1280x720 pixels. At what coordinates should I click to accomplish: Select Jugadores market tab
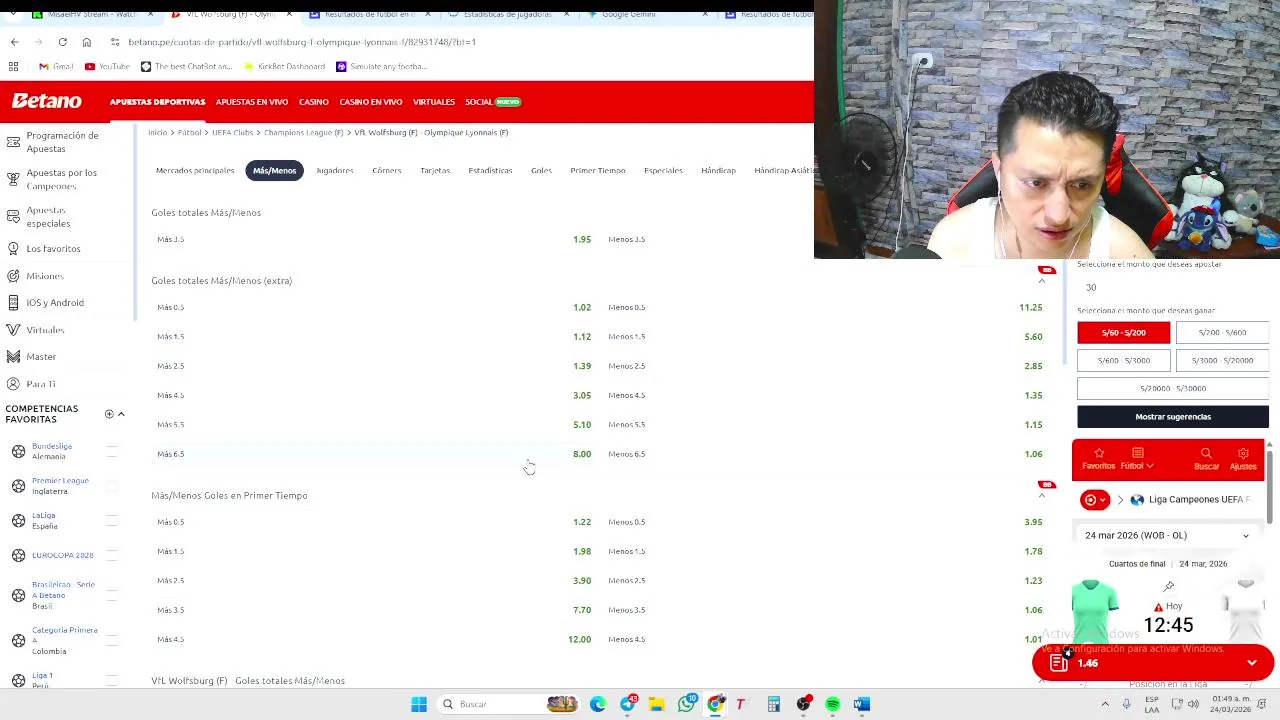335,171
